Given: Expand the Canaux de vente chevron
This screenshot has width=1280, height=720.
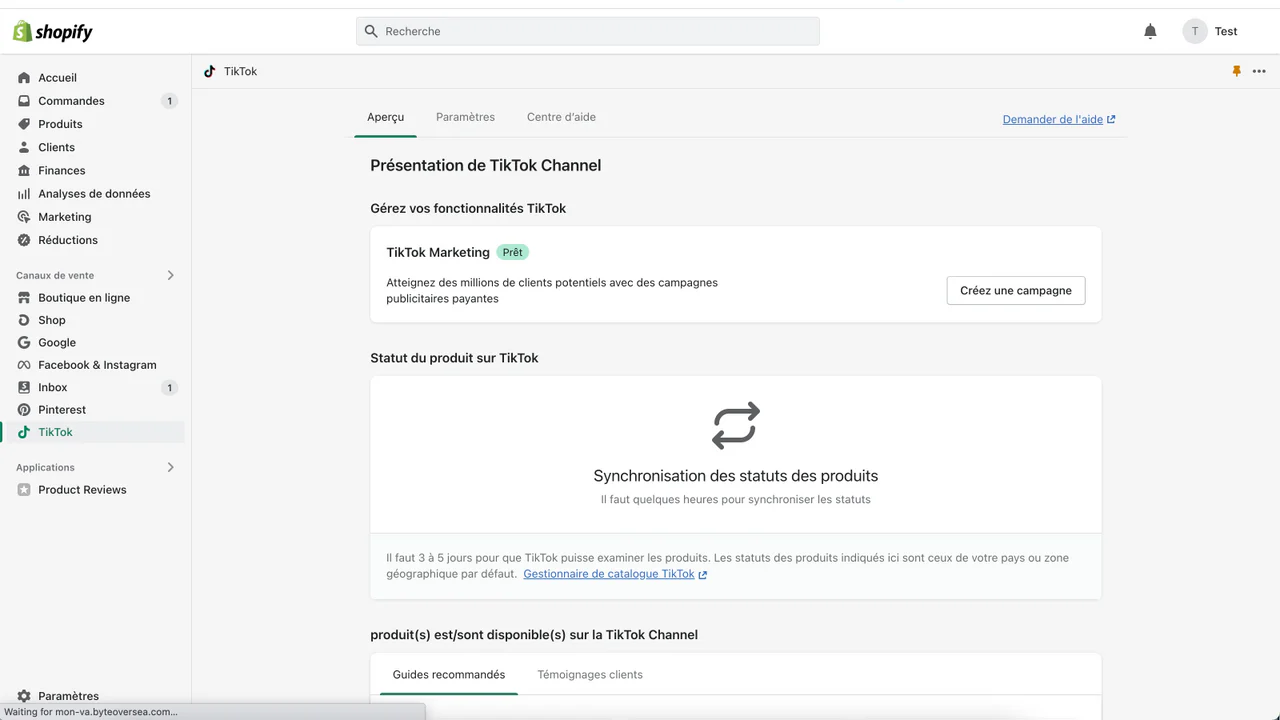Looking at the screenshot, I should 170,275.
